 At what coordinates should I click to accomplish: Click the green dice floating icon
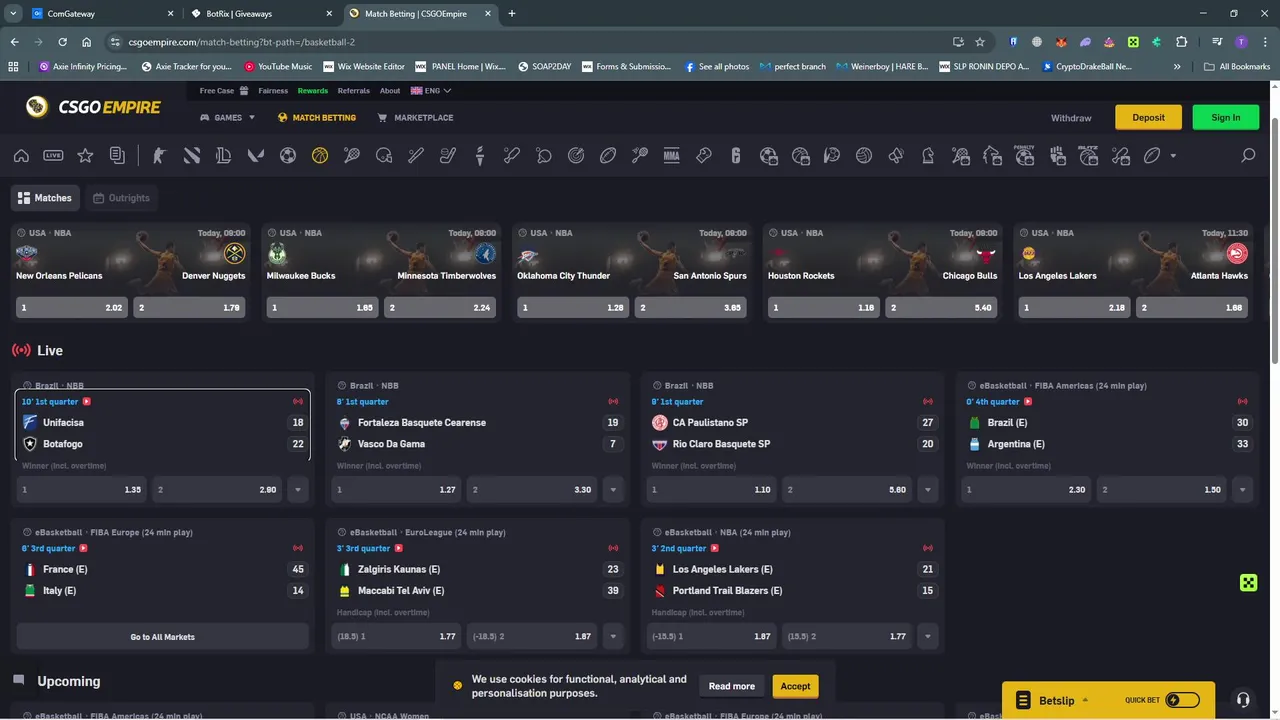coord(1248,583)
